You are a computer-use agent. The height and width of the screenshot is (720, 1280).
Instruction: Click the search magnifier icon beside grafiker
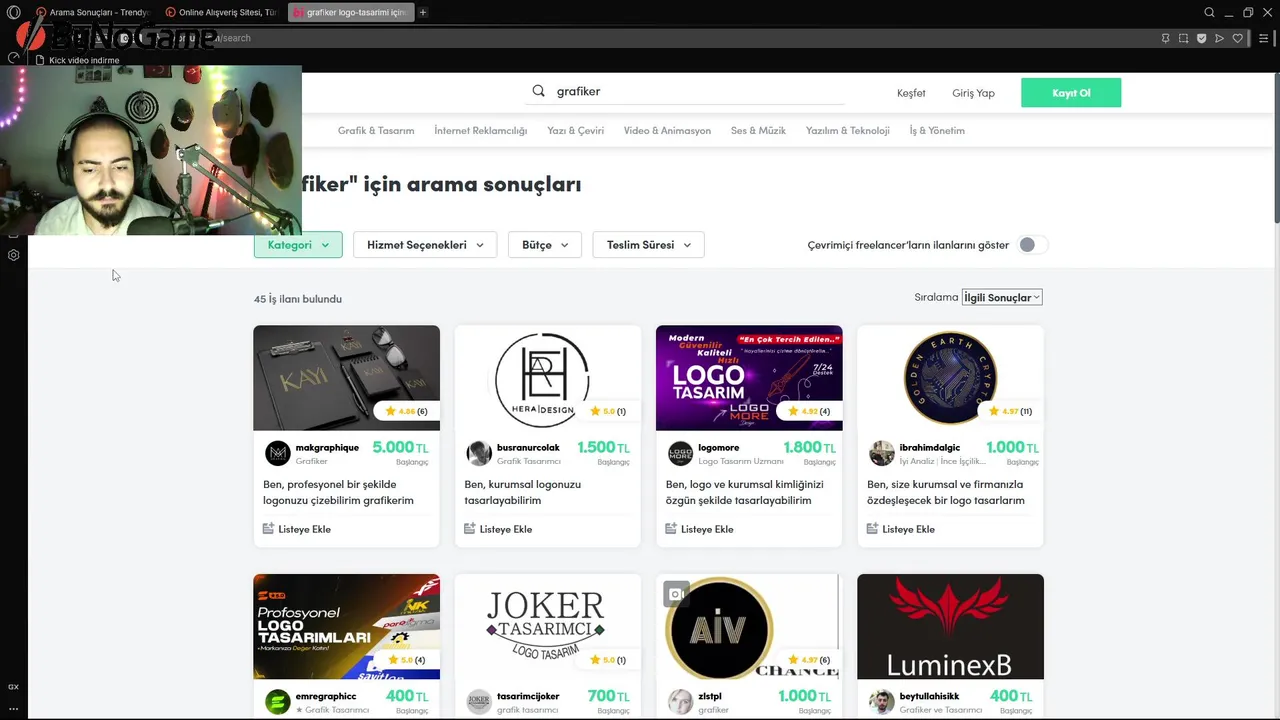tap(538, 91)
